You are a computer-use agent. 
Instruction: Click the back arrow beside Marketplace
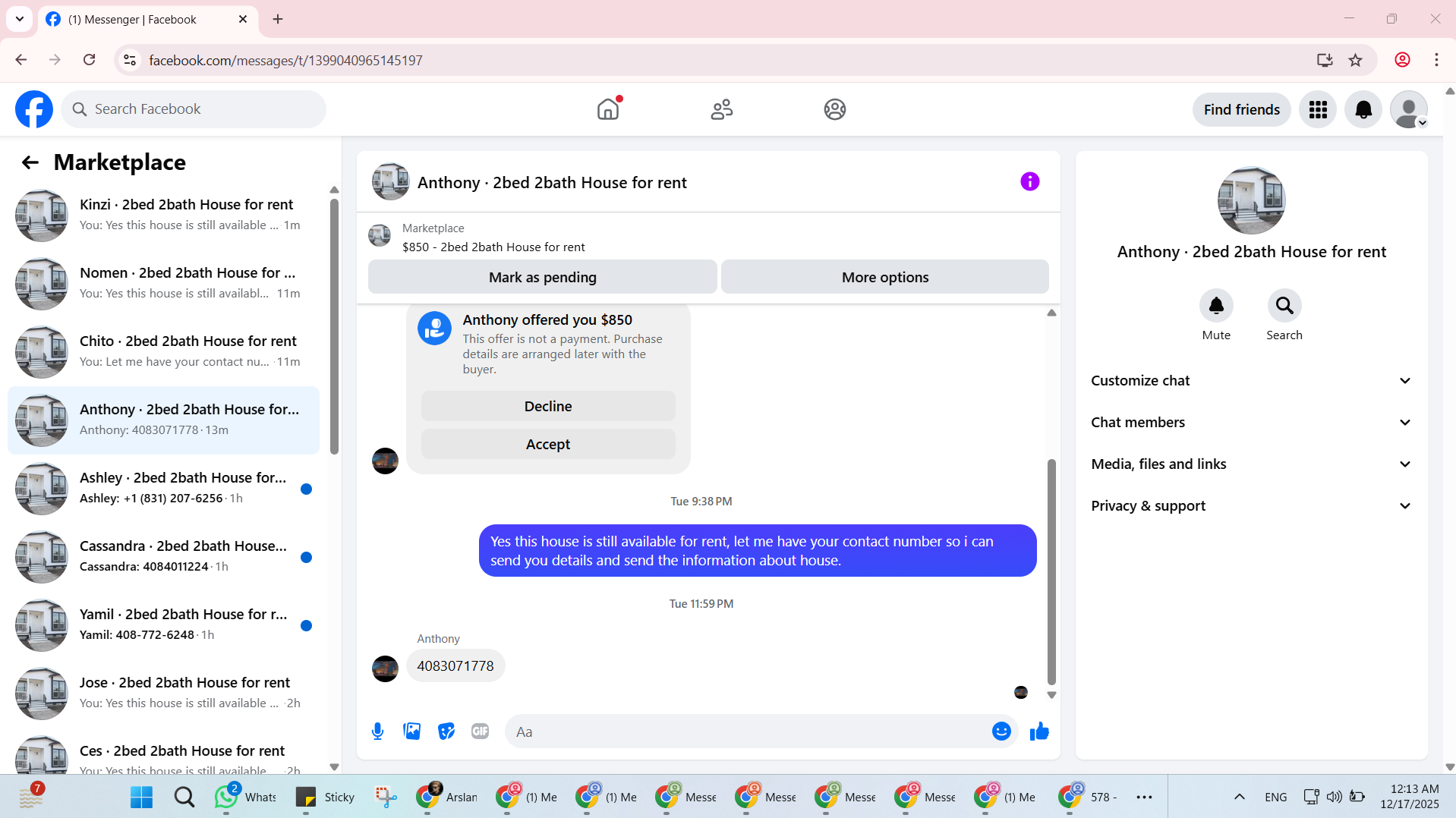coord(30,162)
